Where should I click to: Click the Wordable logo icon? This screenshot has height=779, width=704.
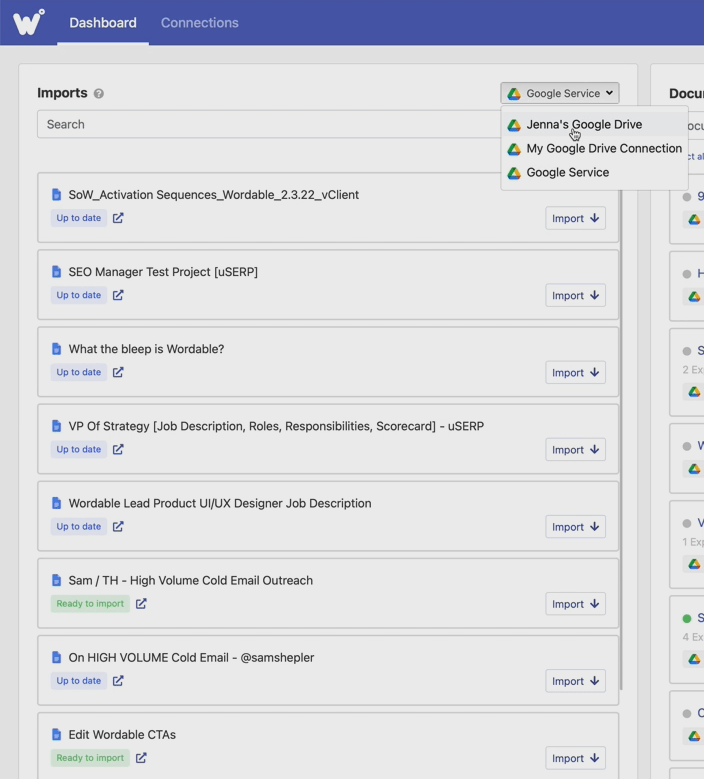click(x=28, y=22)
